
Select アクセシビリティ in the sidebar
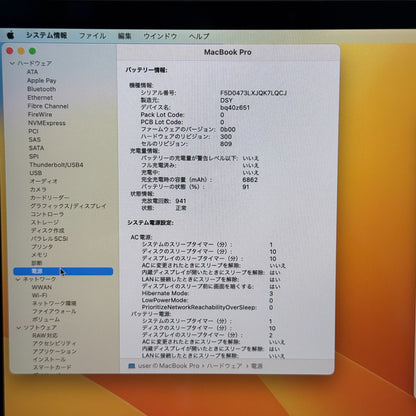54,343
